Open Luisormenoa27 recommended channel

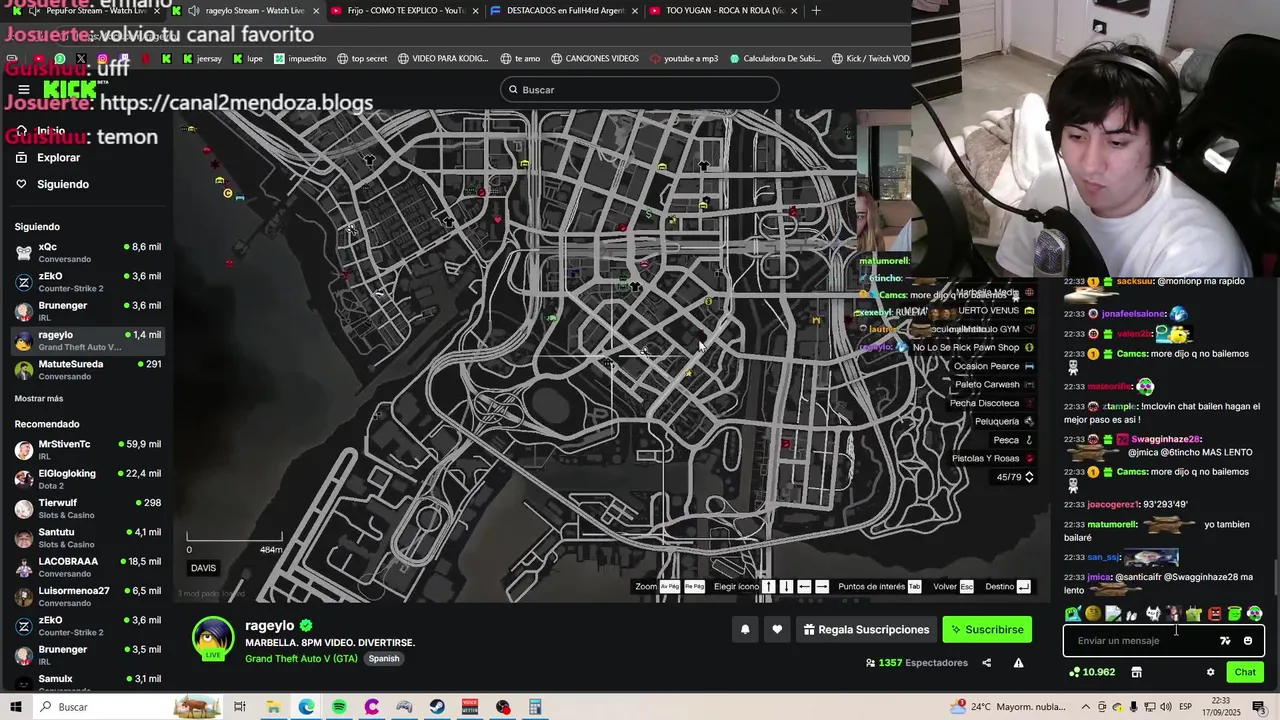click(x=88, y=597)
